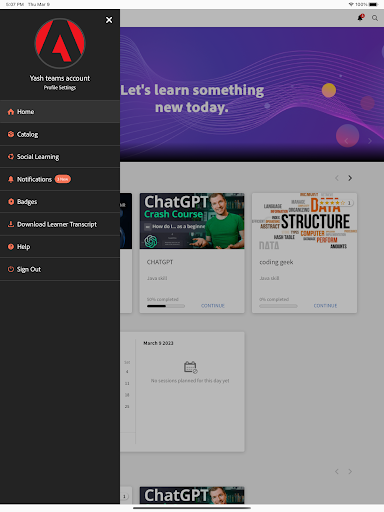Screen dimensions: 384x512
Task: Show previous courses with left chevron
Action: pos(337,178)
